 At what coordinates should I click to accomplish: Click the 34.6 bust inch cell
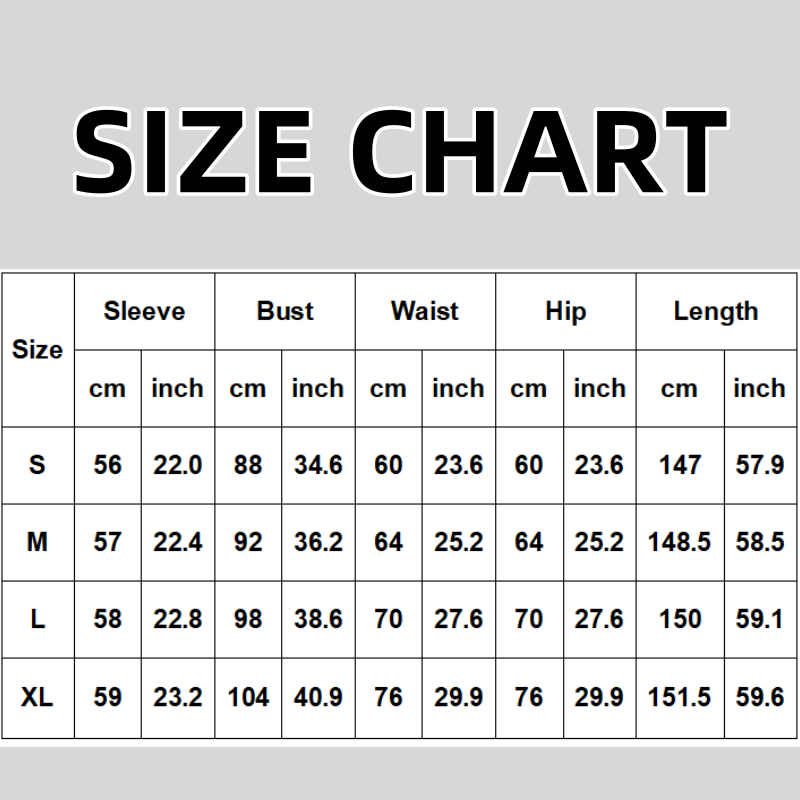click(x=318, y=465)
